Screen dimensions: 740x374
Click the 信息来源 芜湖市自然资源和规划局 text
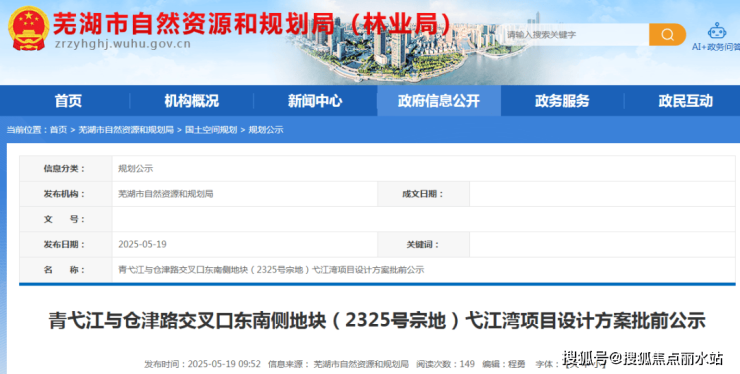pos(338,364)
